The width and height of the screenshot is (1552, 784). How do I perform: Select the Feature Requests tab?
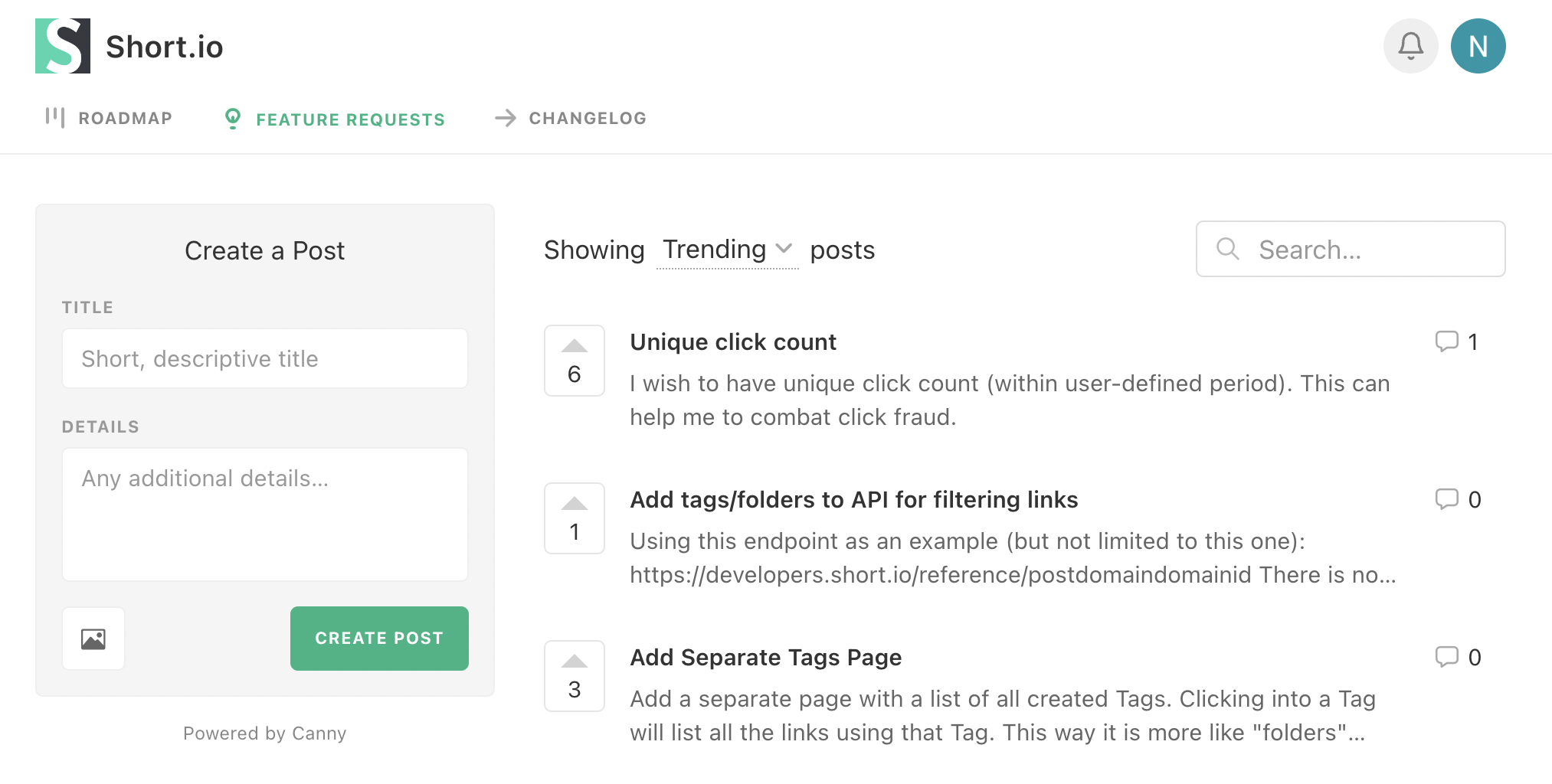(335, 119)
